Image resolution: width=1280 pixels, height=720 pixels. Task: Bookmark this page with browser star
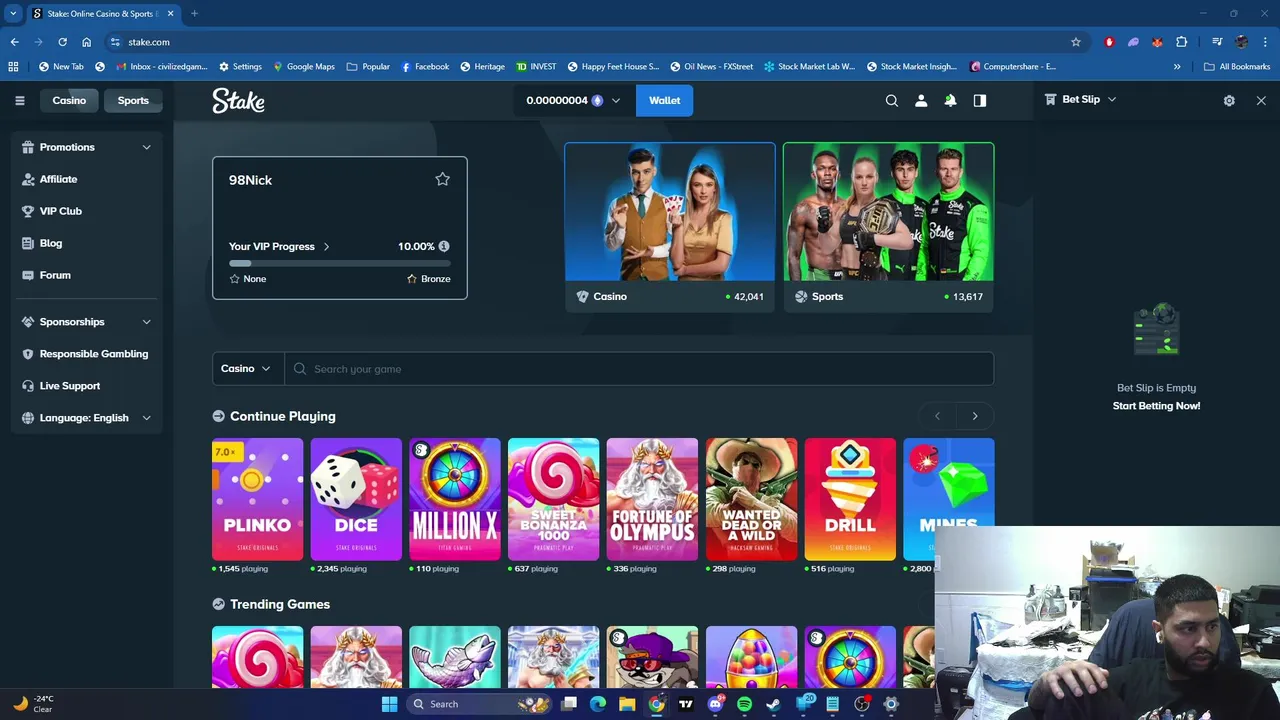coord(1076,42)
